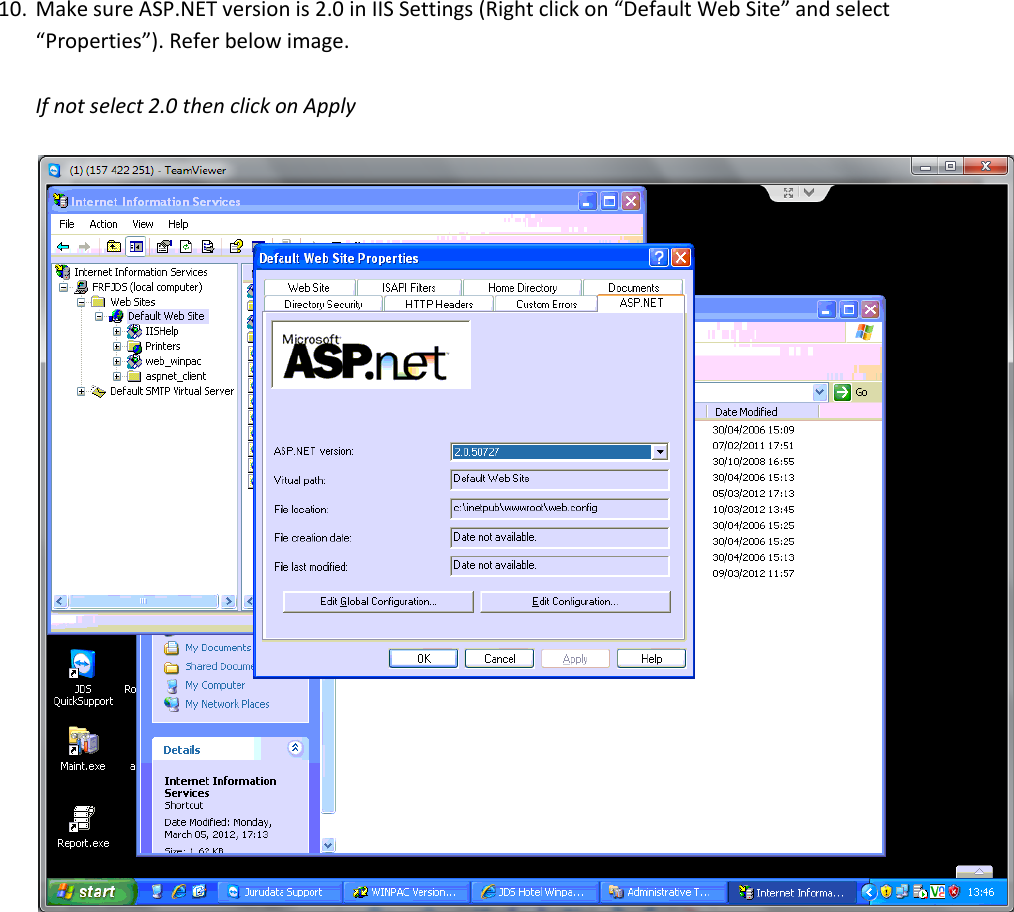Click the Apply button

point(575,658)
